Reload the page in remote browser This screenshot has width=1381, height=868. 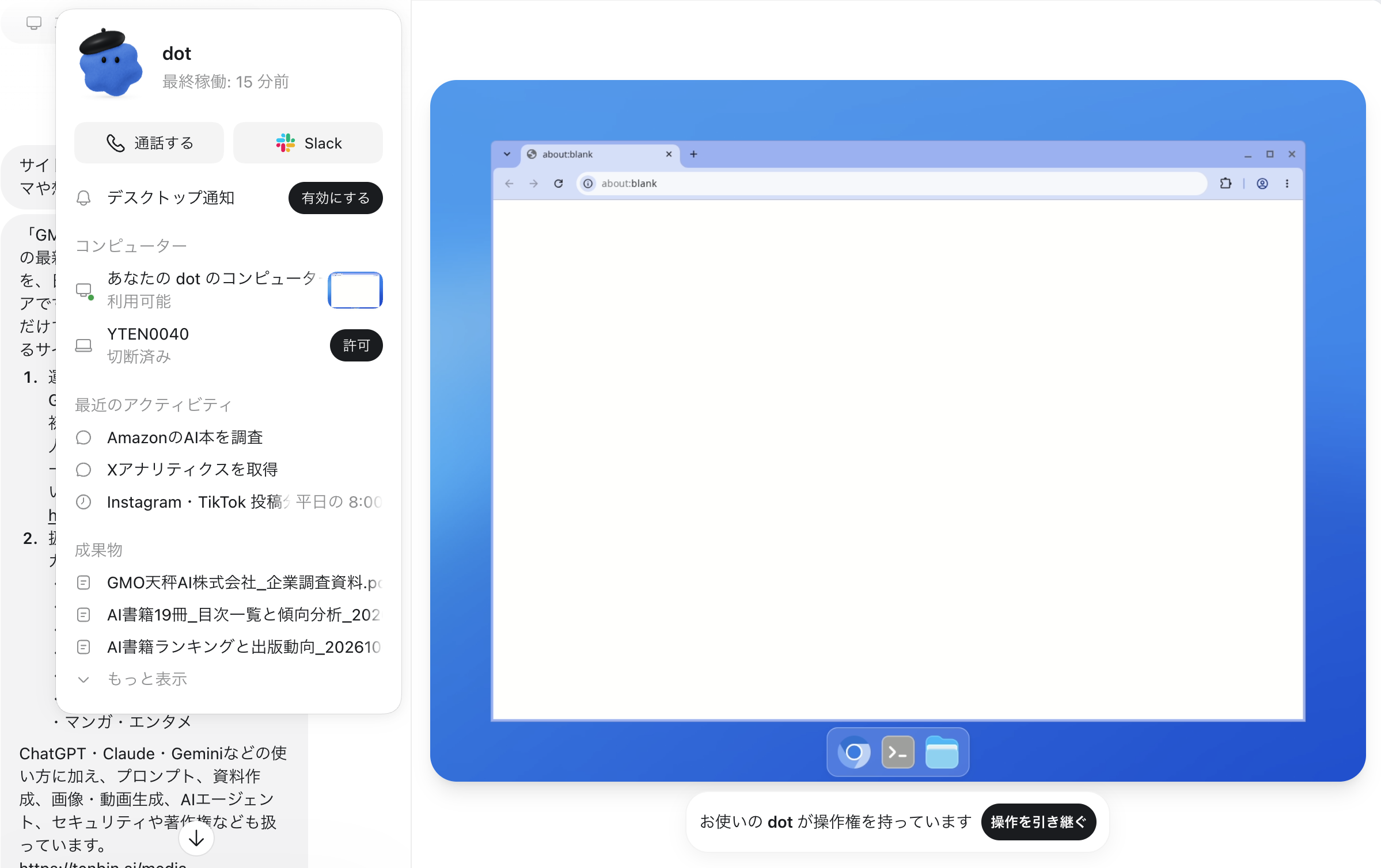(559, 184)
